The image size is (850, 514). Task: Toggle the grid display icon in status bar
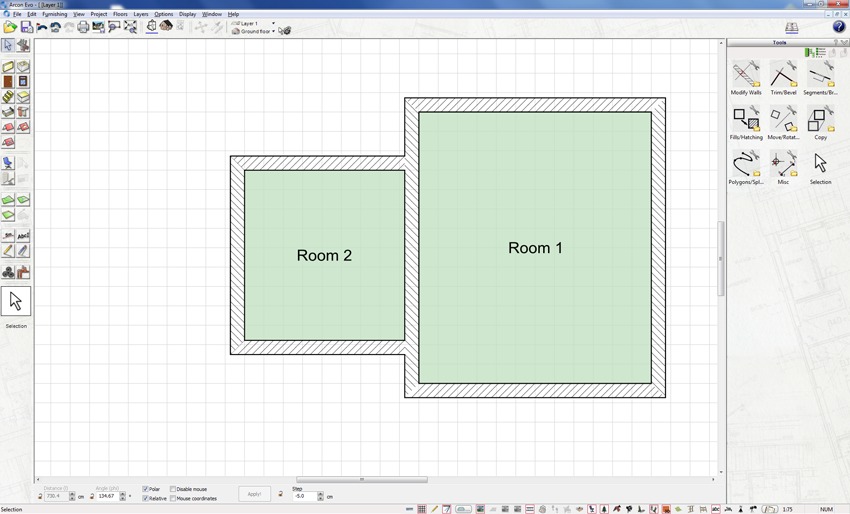pos(422,509)
